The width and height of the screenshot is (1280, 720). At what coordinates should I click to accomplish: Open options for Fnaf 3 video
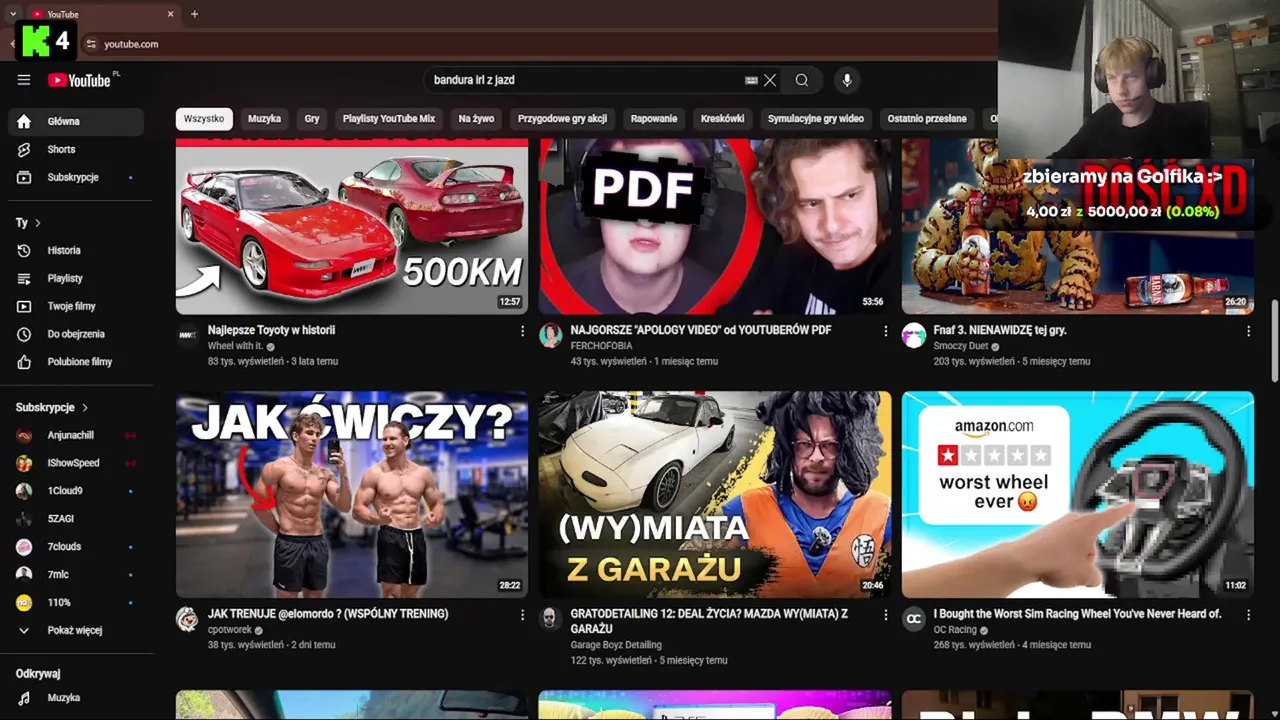(x=1248, y=331)
